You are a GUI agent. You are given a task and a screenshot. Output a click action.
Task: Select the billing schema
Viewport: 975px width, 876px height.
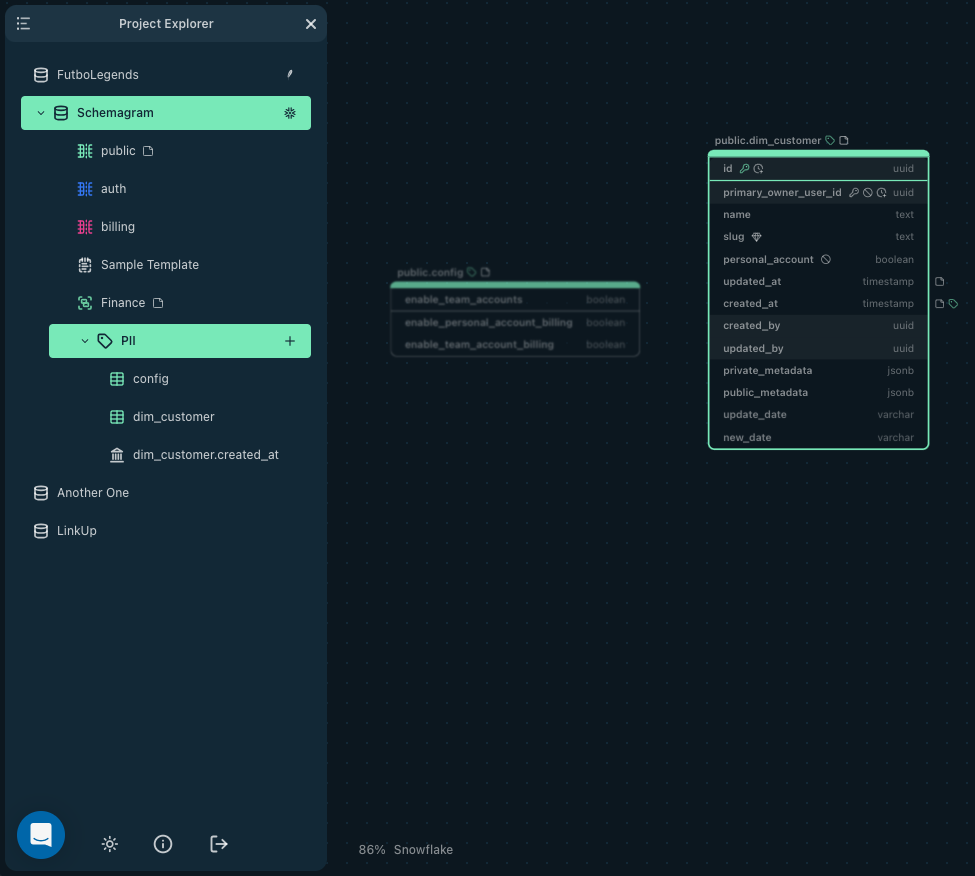pos(117,227)
